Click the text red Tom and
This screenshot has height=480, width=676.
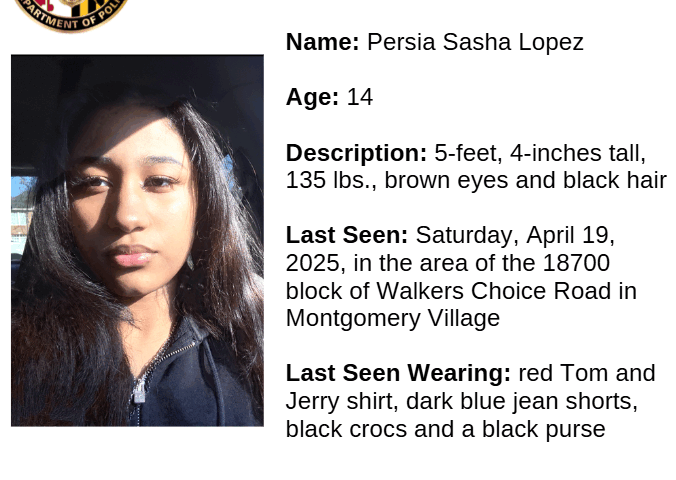point(587,373)
